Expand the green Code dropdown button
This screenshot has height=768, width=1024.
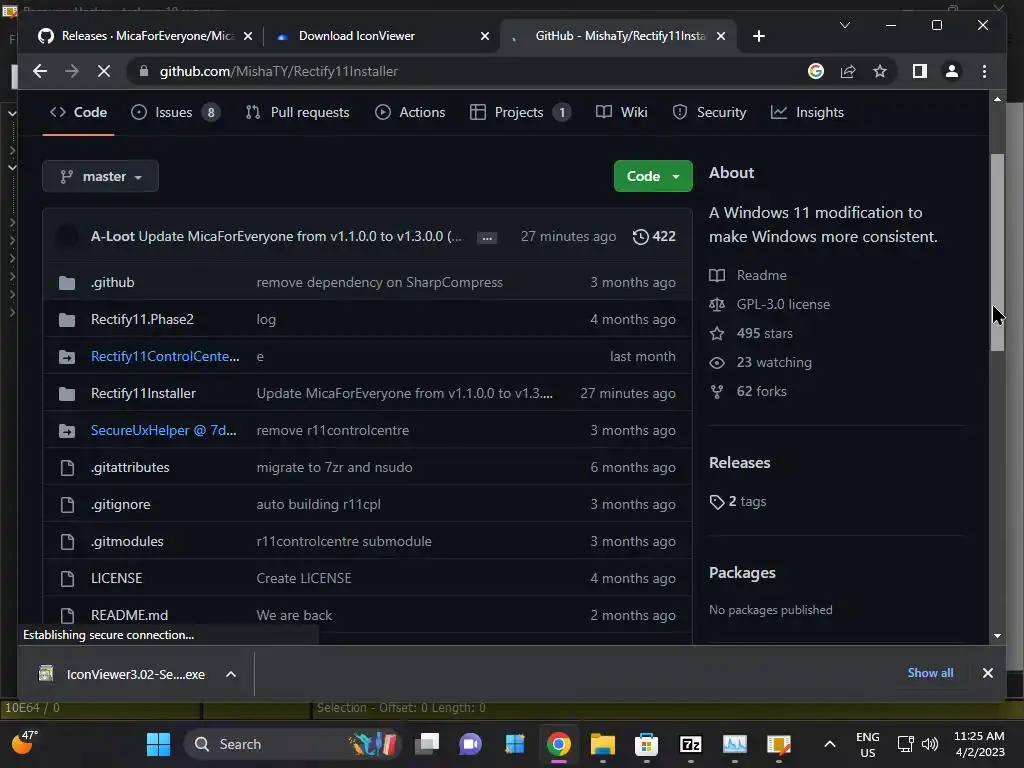click(x=653, y=176)
